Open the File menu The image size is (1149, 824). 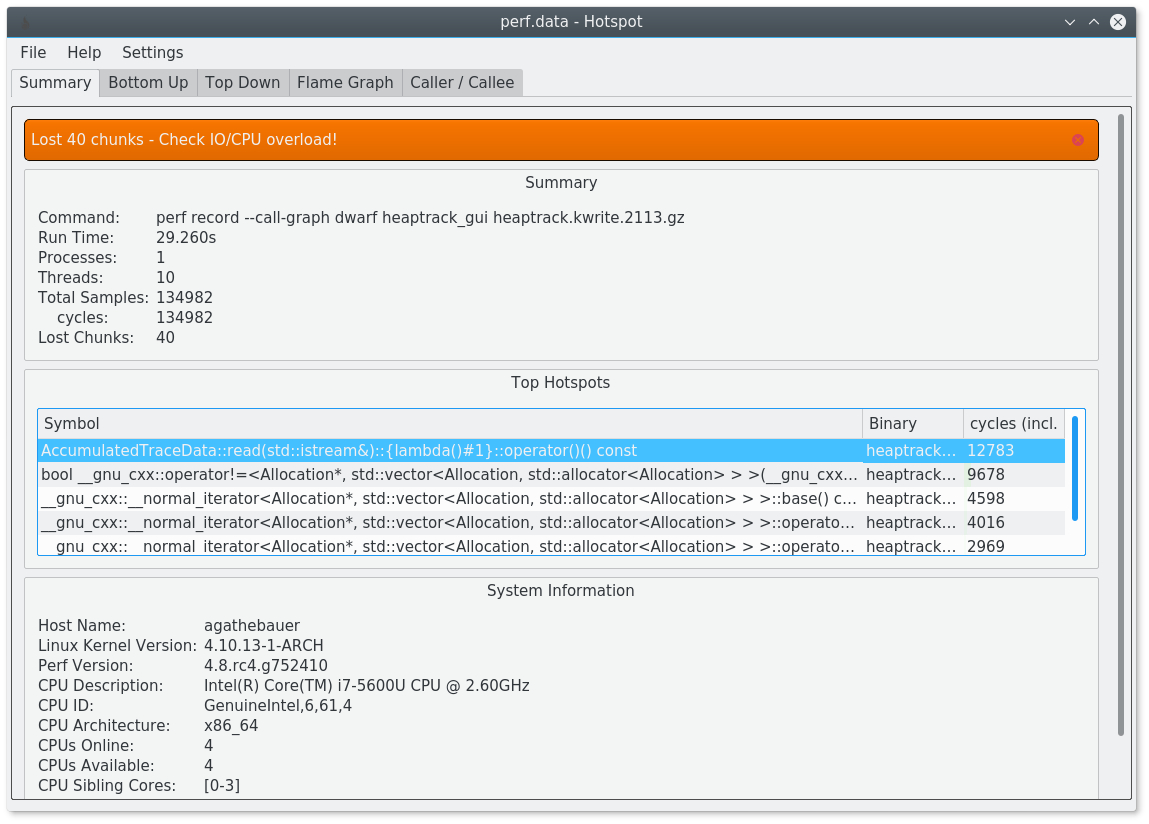[33, 53]
